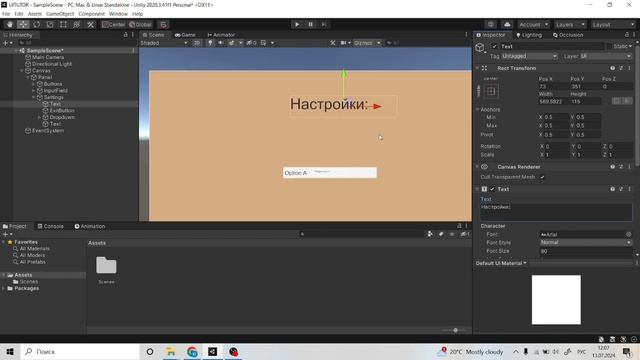Viewport: 640px width, 360px height.
Task: Open the anchor presets box in Rect Transform
Action: 491,91
